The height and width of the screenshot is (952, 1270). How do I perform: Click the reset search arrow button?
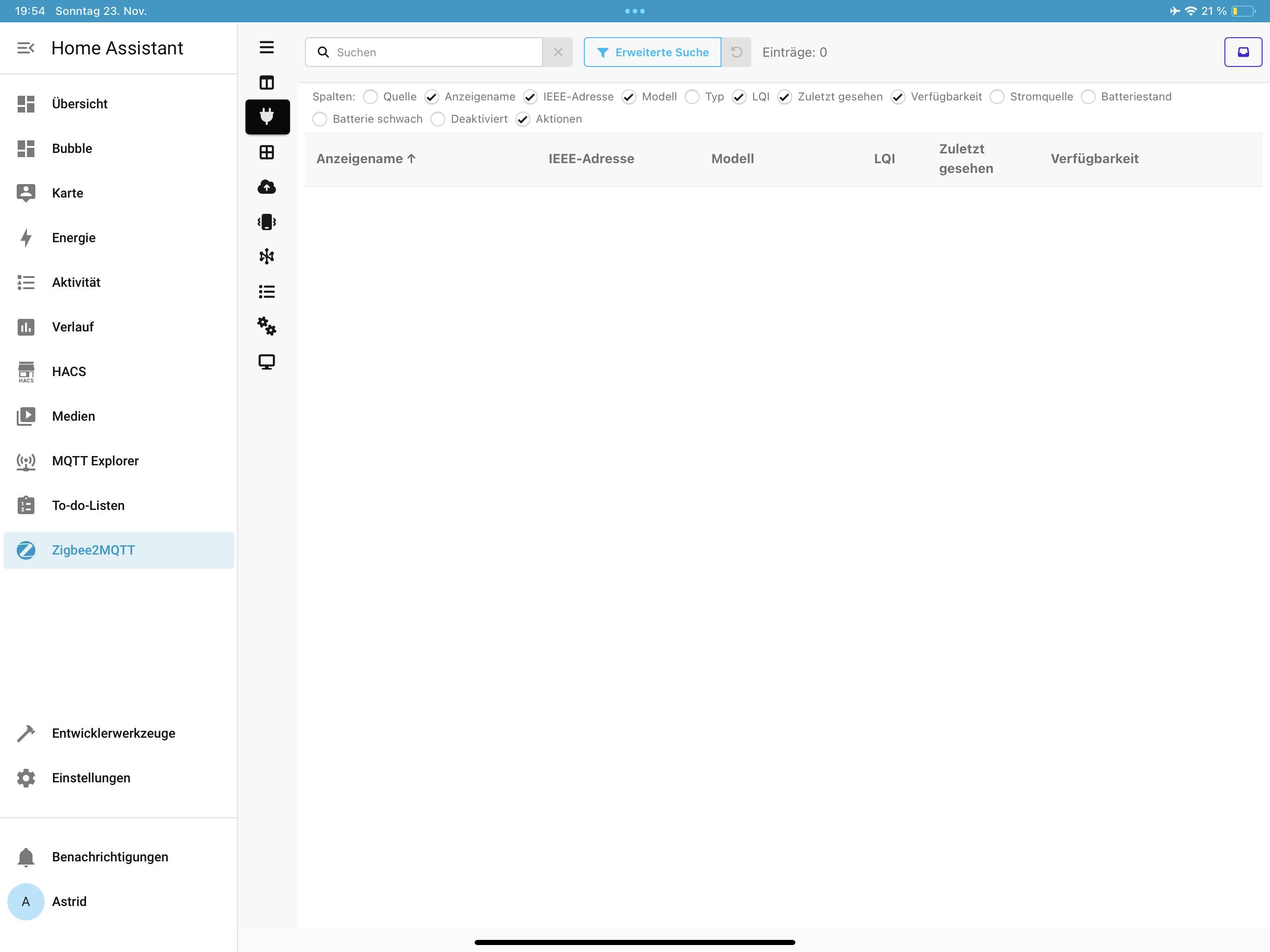(736, 52)
